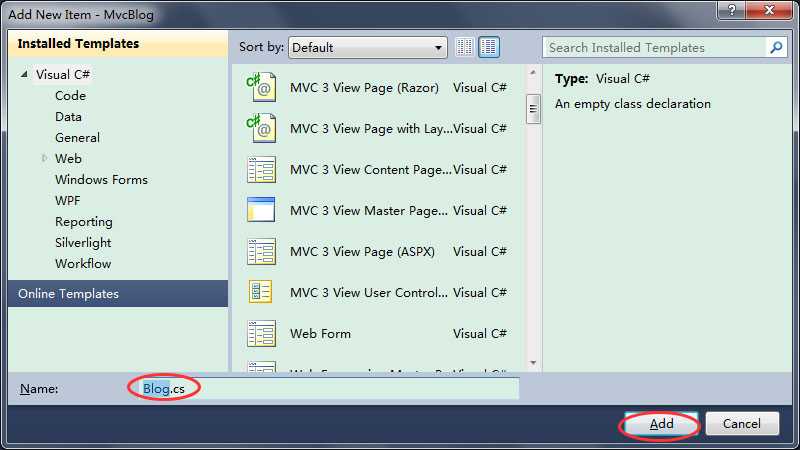Click the template list scrollbar thumb
Image resolution: width=800 pixels, height=450 pixels.
pos(533,109)
